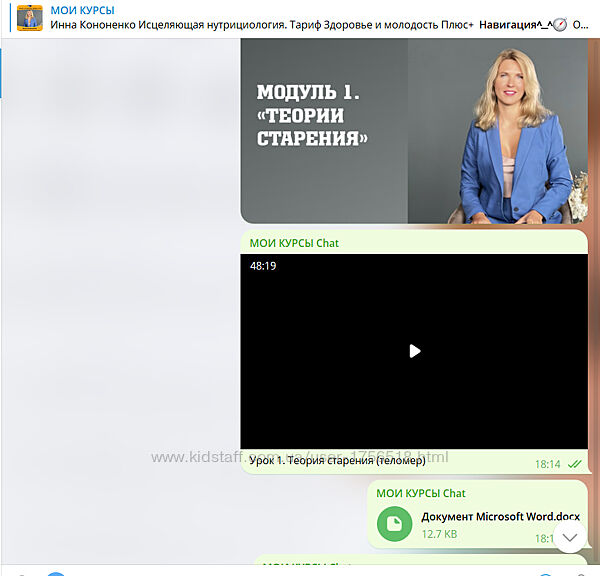Click the 48:19 video duration label
The height and width of the screenshot is (576, 600).
tap(263, 266)
